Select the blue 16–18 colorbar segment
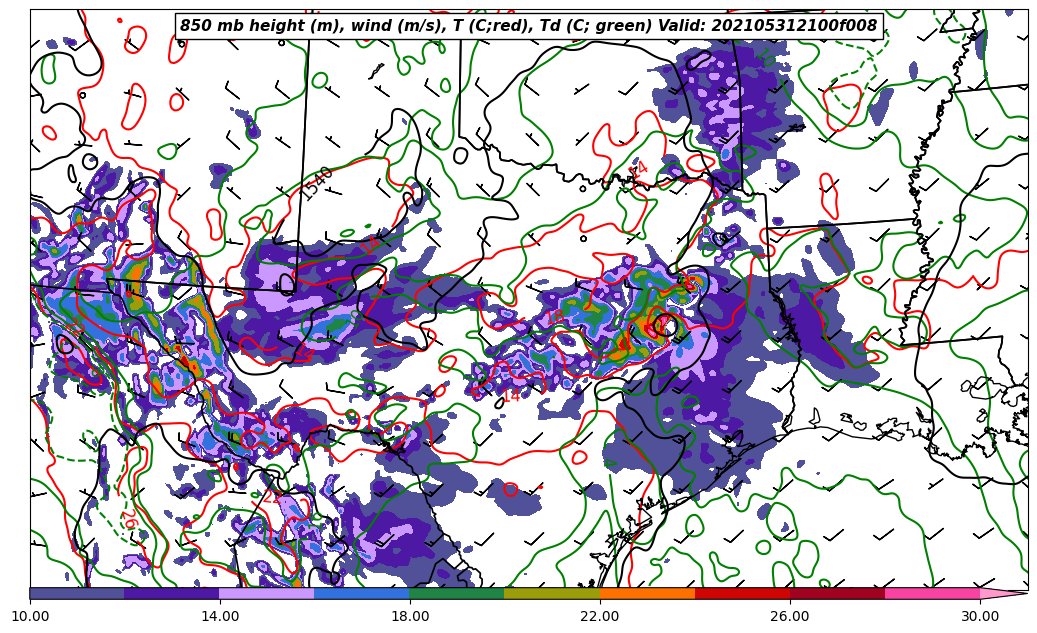Image resolution: width=1037 pixels, height=633 pixels. pyautogui.click(x=362, y=593)
